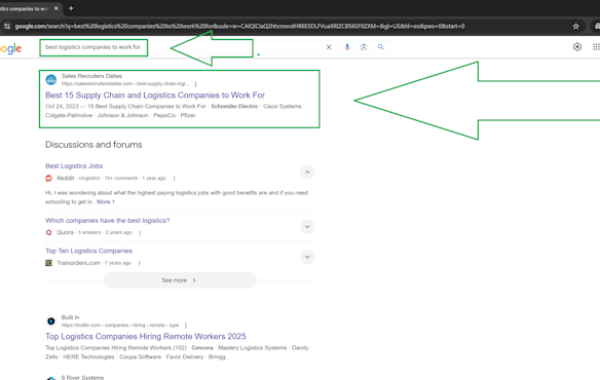
Task: Open more options for Quora discussion
Action: (x=140, y=233)
